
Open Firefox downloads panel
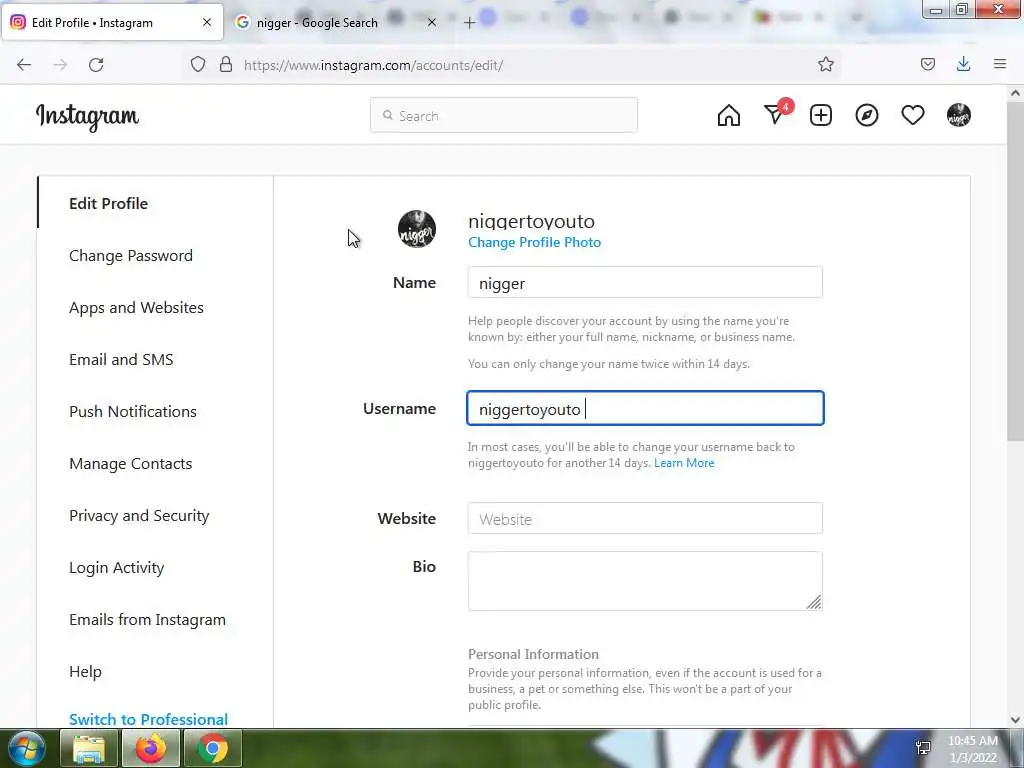[x=963, y=65]
